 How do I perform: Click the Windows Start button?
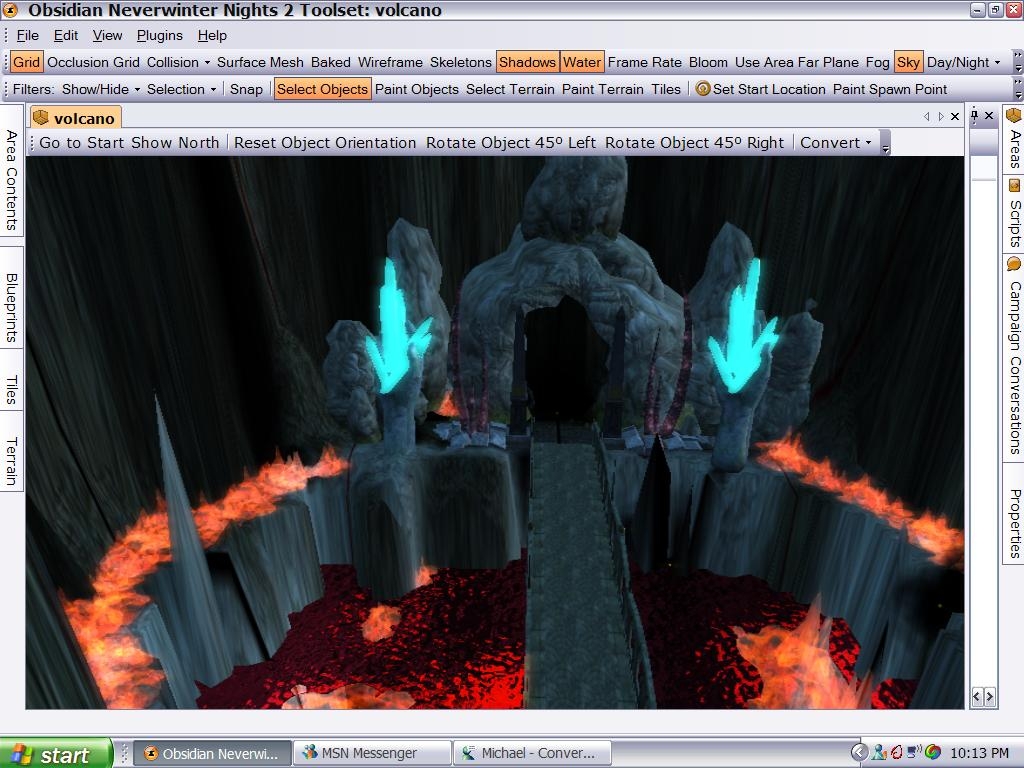(x=55, y=754)
